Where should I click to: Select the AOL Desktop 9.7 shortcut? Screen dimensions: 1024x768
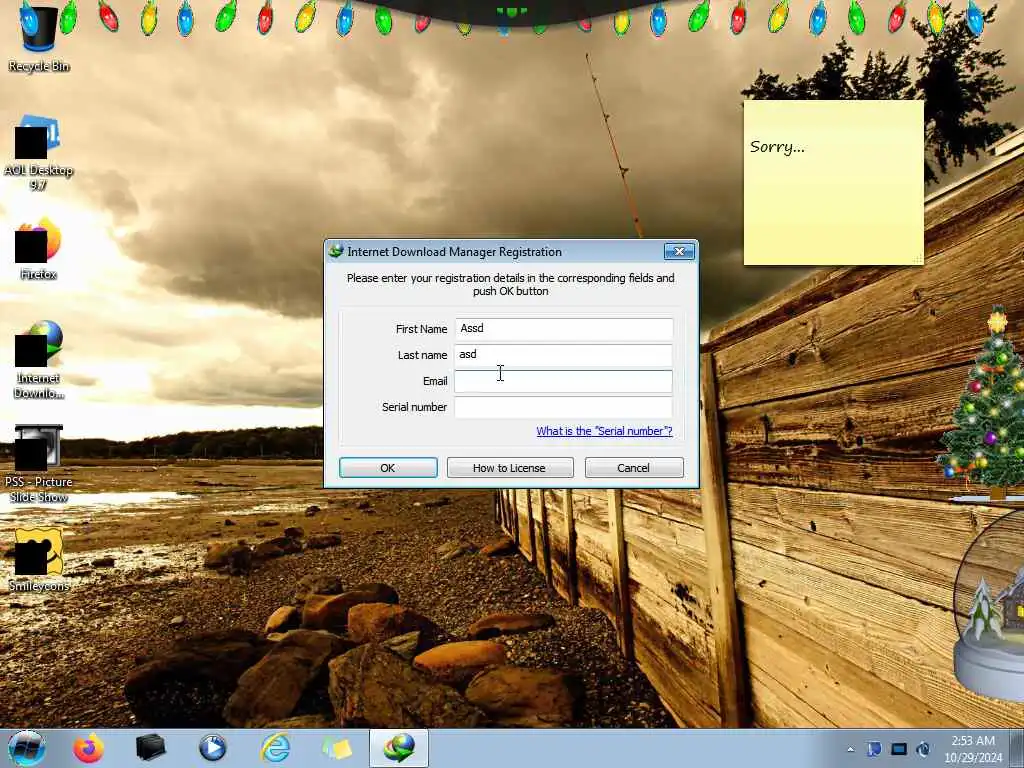click(38, 153)
